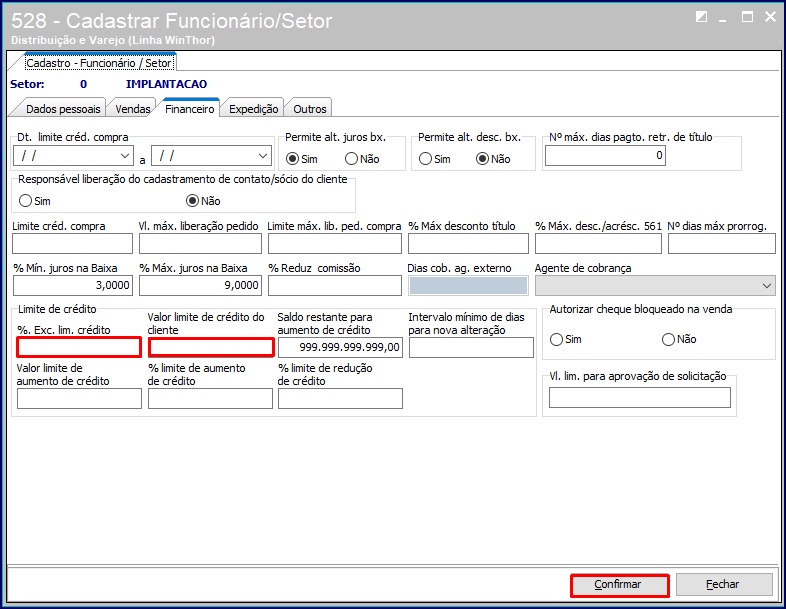Screen dimensions: 786x609
Task: Focus the %. Exc. lim. crédito field
Action: point(79,347)
